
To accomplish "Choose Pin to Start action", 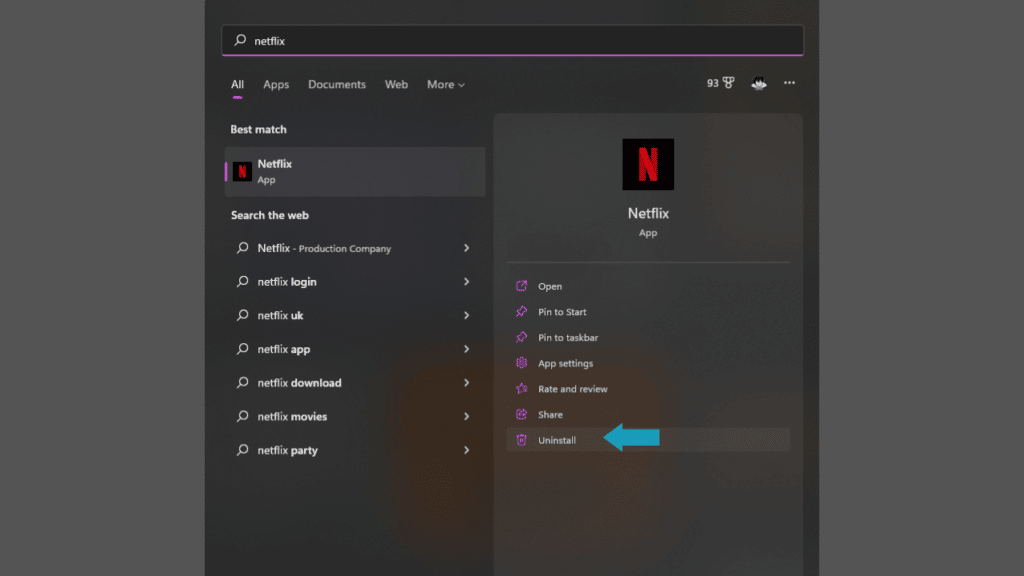I will click(648, 312).
